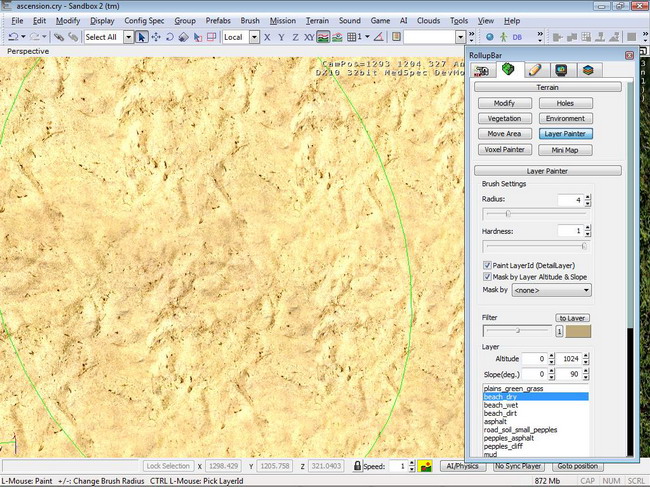Select the Voxel Painter button
650x487 pixels.
pyautogui.click(x=504, y=149)
